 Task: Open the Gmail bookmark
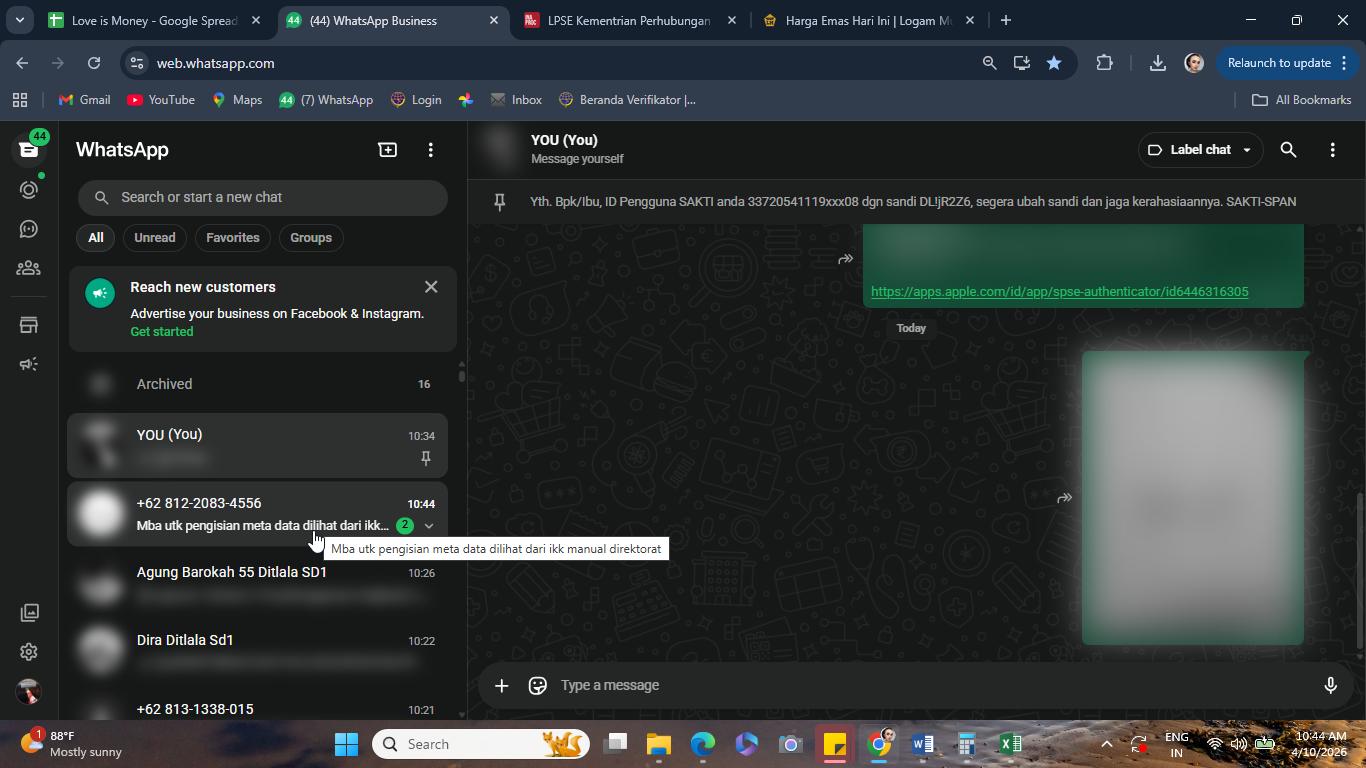click(x=85, y=100)
